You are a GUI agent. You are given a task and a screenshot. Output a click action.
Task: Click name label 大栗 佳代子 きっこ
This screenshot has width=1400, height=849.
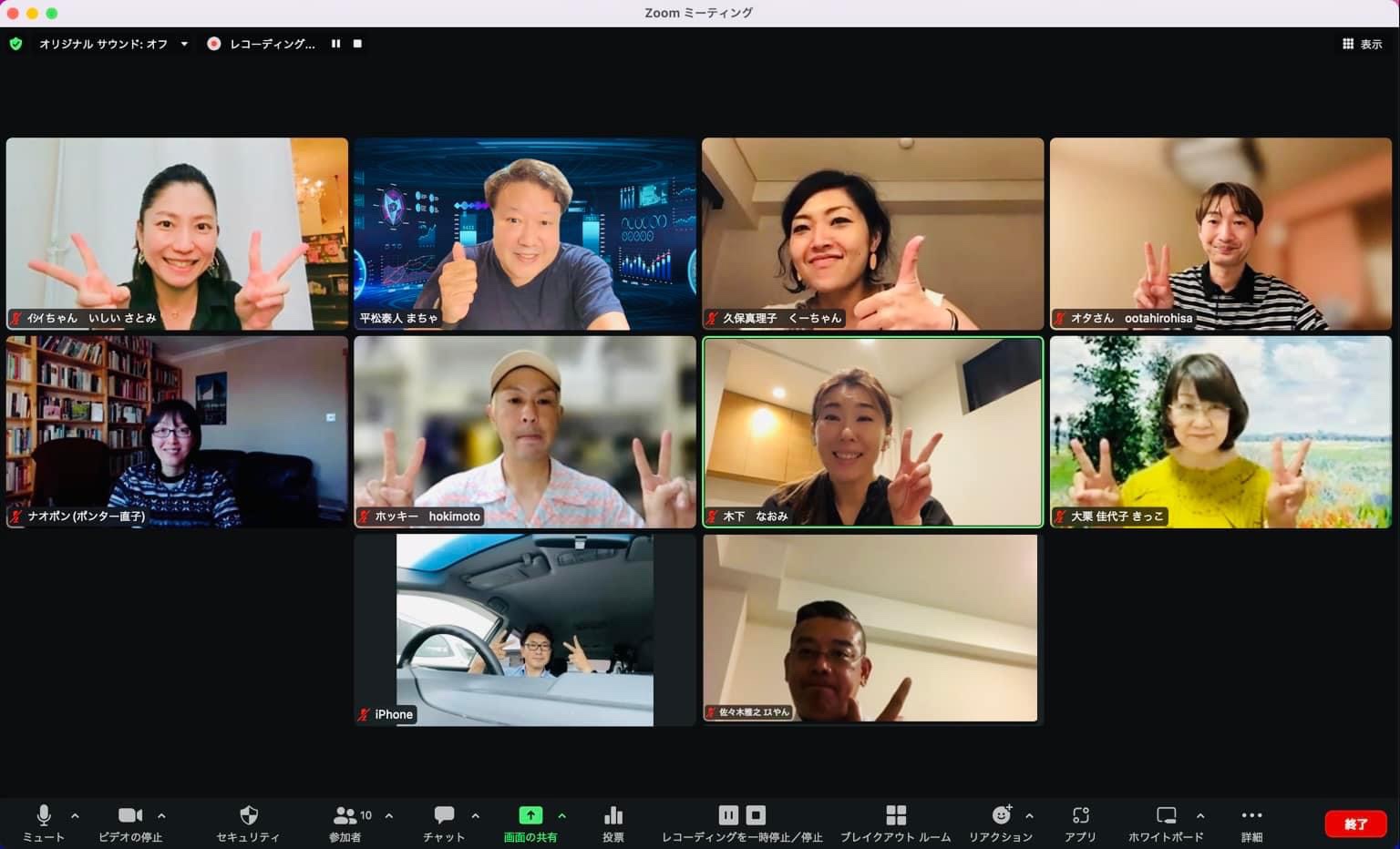click(1117, 517)
